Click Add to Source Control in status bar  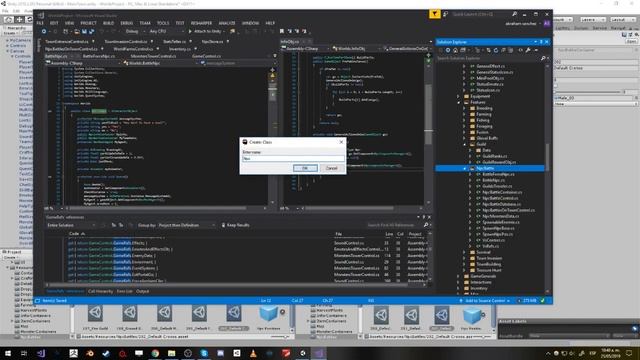tap(484, 301)
